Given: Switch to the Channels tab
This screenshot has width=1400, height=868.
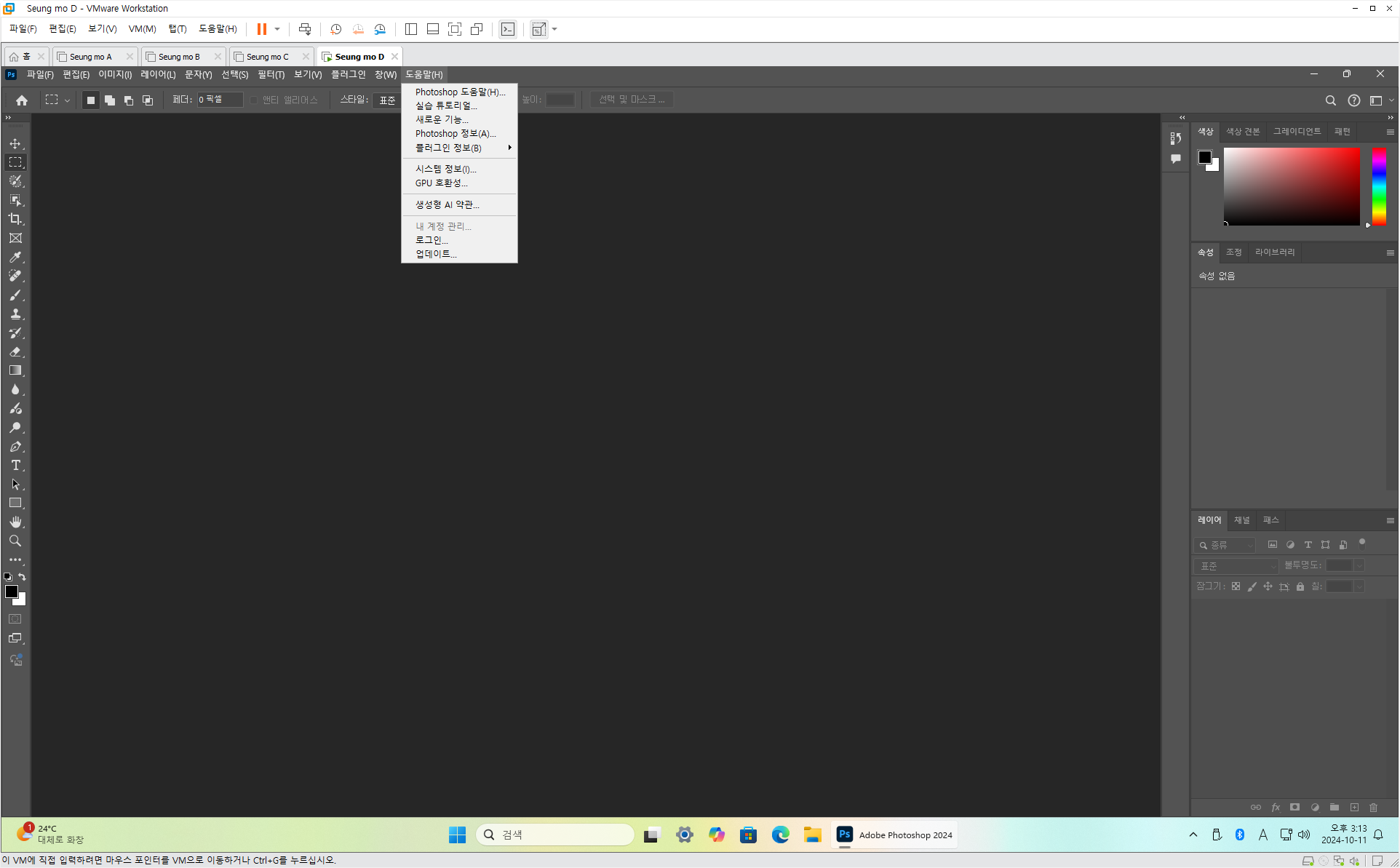Looking at the screenshot, I should (1241, 520).
